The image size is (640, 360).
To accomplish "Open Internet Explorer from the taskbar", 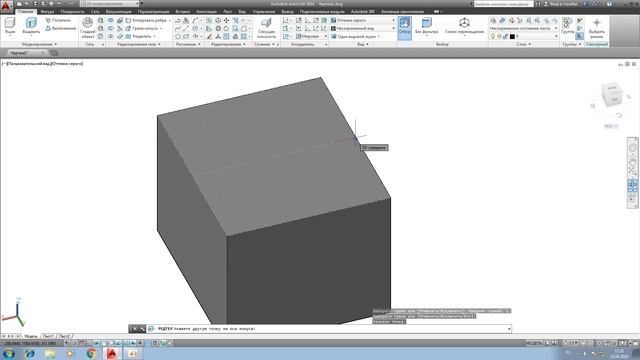I will (x=29, y=353).
